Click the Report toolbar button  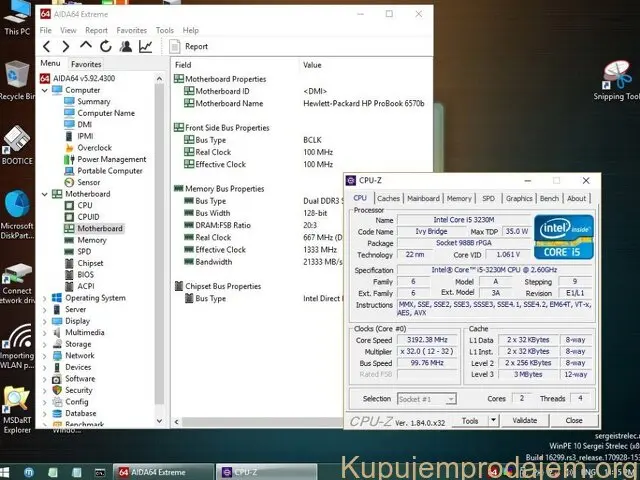coord(189,46)
